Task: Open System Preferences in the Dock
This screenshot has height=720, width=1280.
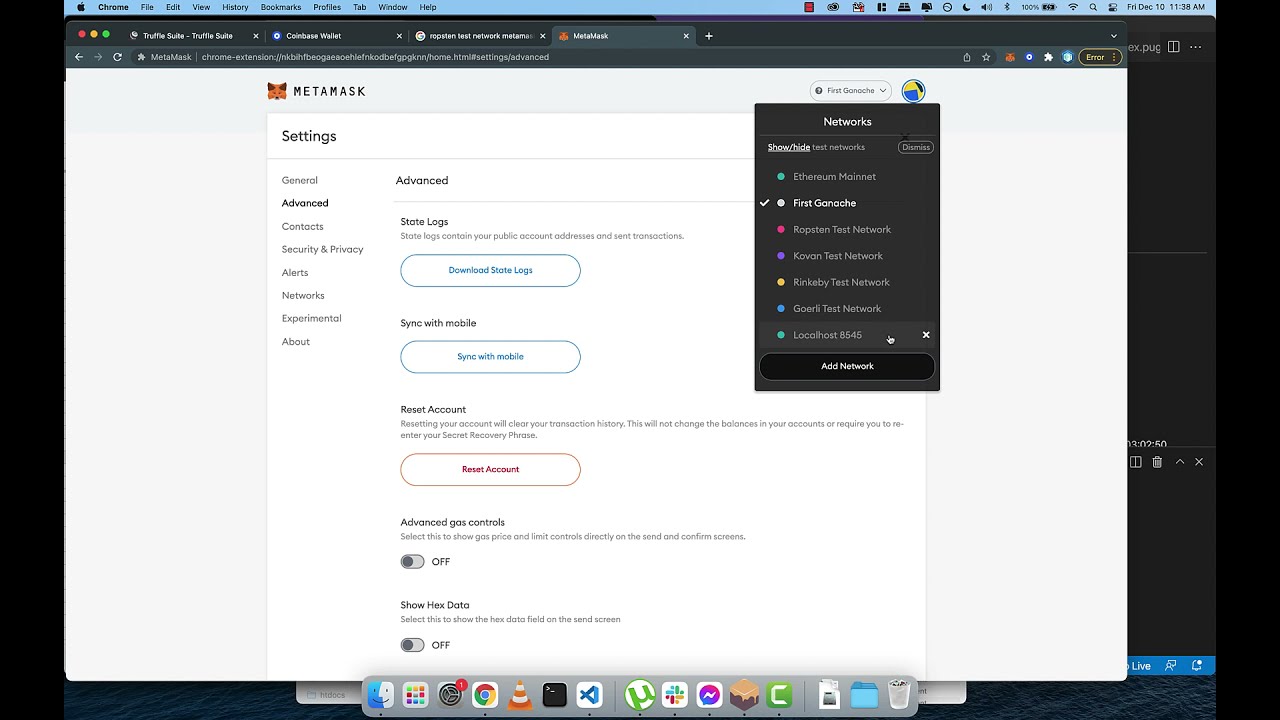Action: (x=450, y=694)
